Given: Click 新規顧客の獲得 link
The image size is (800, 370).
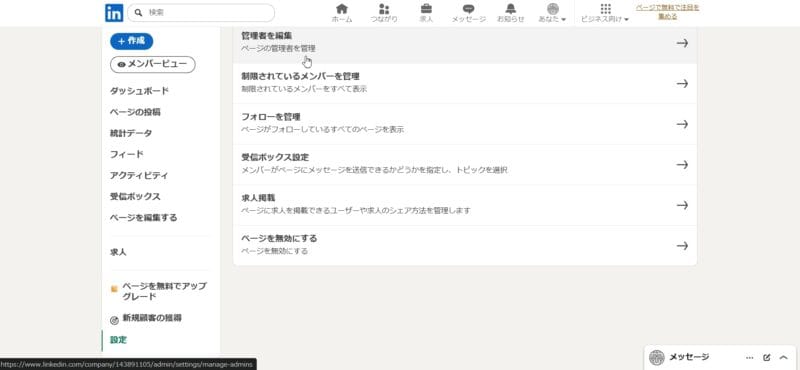Looking at the screenshot, I should click(x=152, y=318).
